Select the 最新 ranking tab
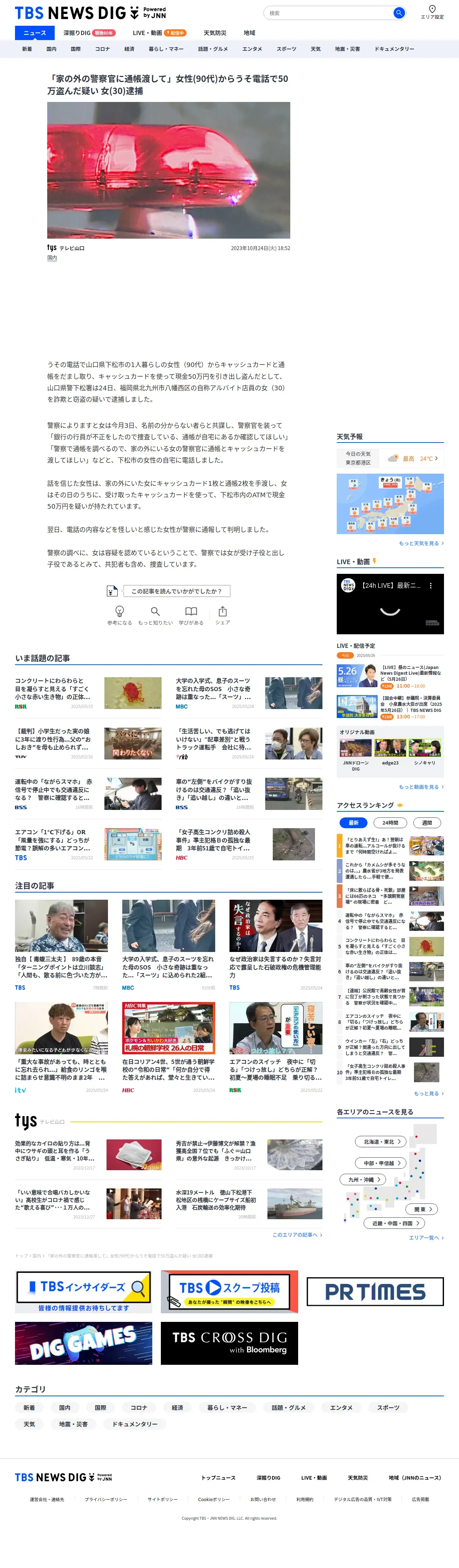This screenshot has width=459, height=1568. tap(353, 822)
